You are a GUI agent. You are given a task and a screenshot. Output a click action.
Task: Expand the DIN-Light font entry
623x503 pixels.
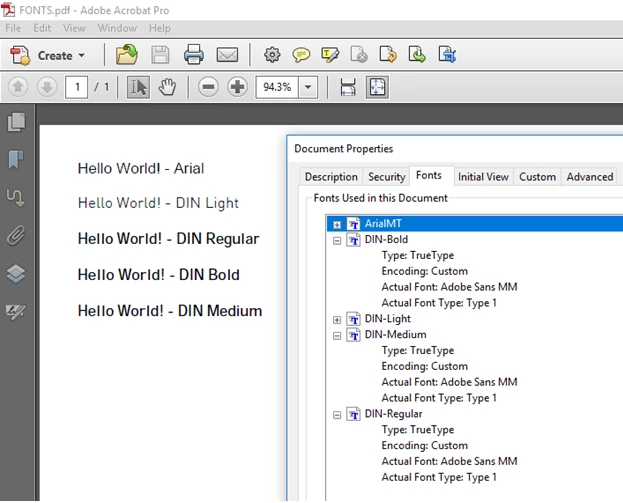tap(337, 320)
